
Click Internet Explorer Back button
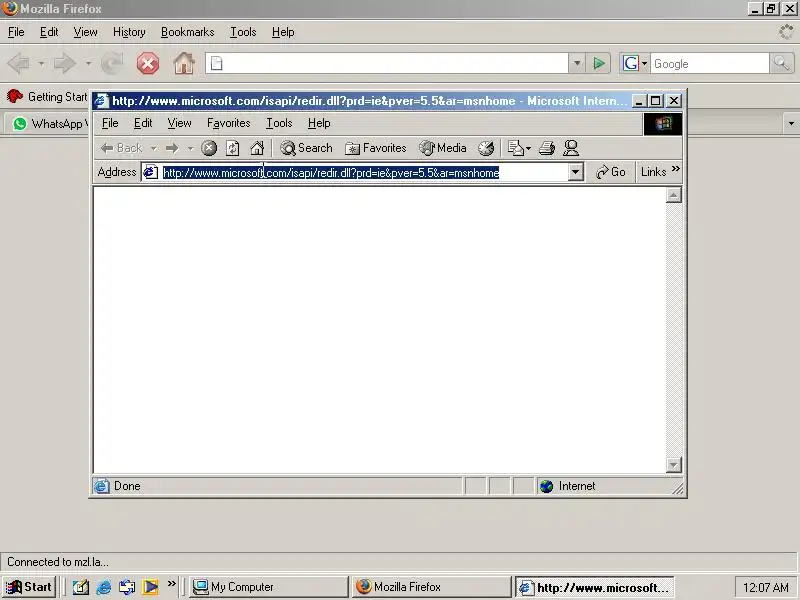pyautogui.click(x=121, y=148)
